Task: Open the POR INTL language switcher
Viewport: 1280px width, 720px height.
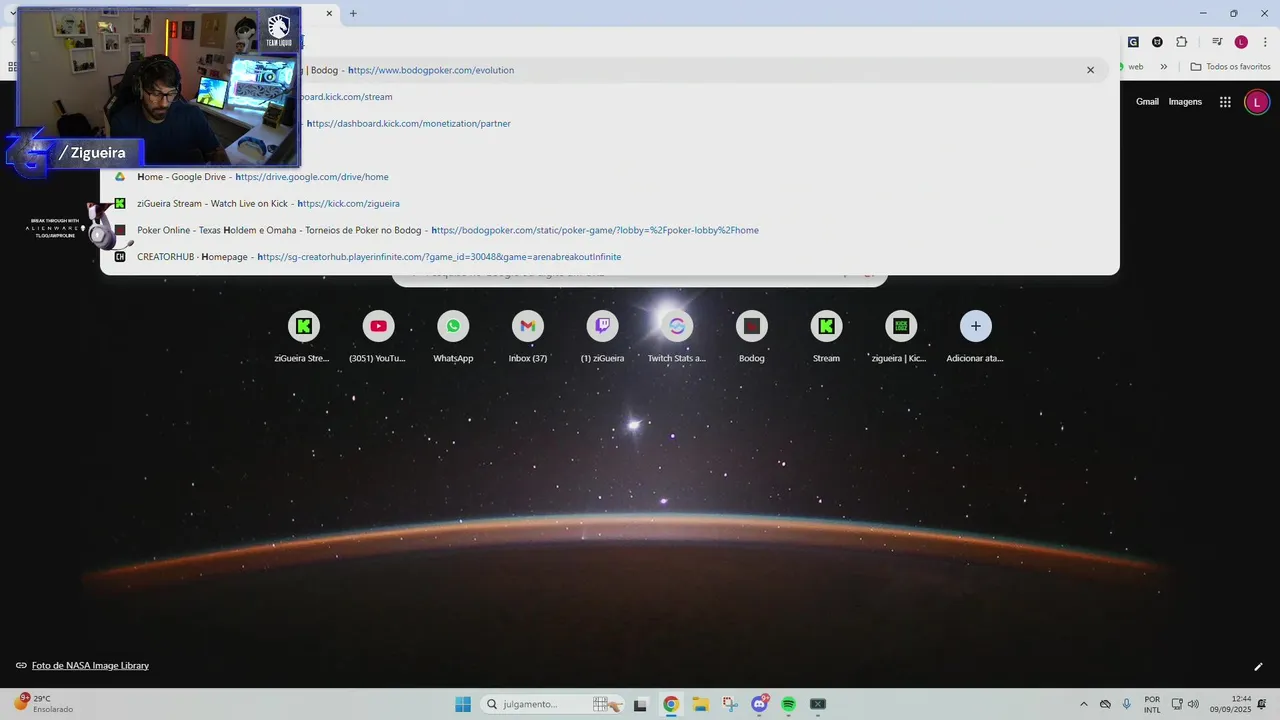Action: click(1152, 704)
